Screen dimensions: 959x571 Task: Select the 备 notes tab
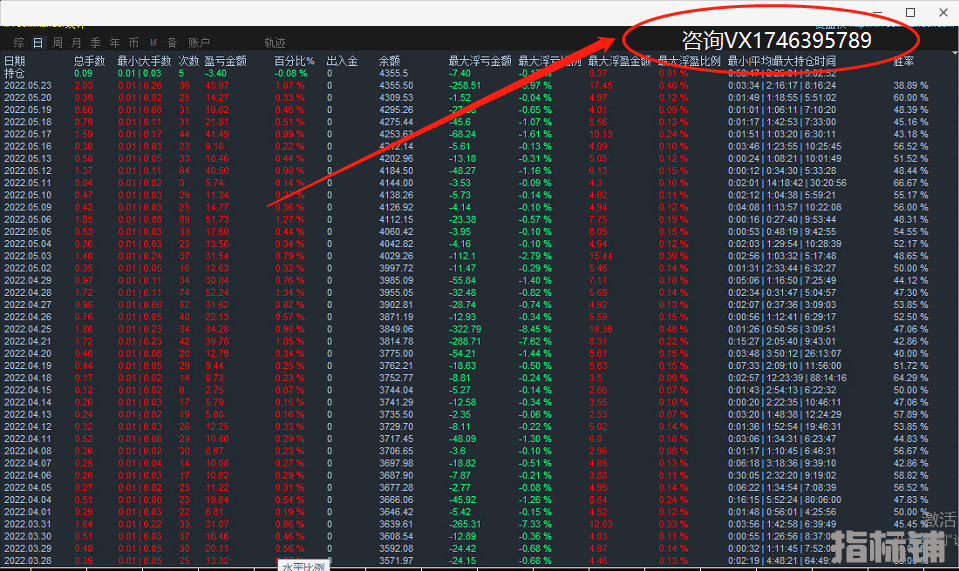(x=172, y=43)
